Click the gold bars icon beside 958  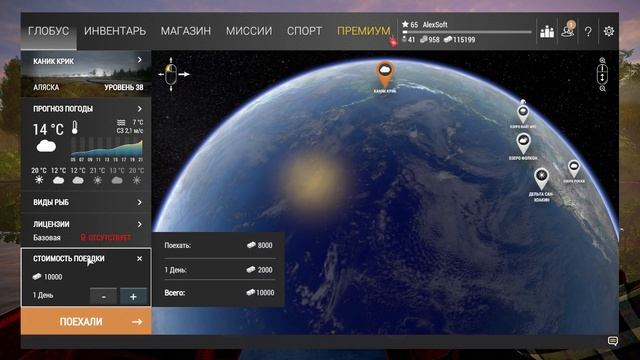pyautogui.click(x=424, y=40)
